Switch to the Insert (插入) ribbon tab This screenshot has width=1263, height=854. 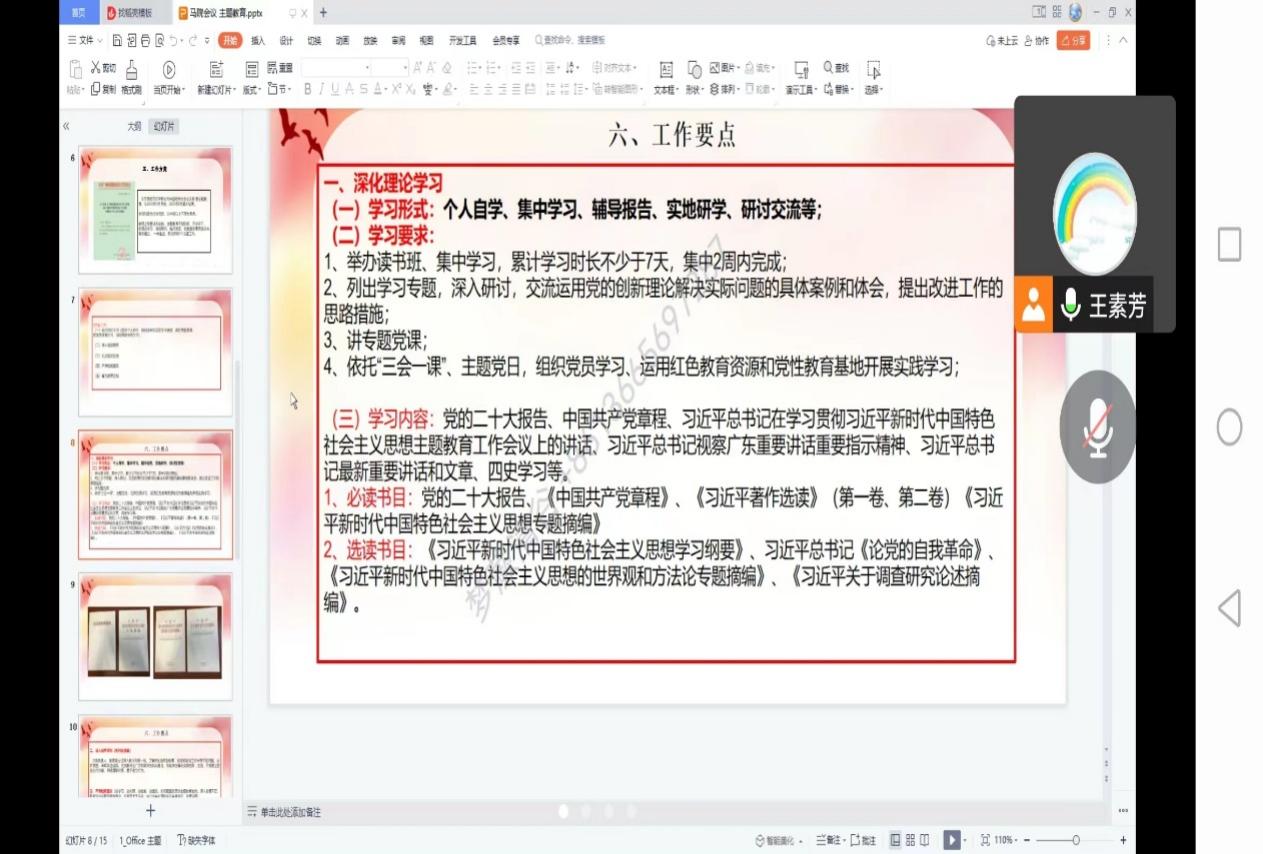point(256,42)
